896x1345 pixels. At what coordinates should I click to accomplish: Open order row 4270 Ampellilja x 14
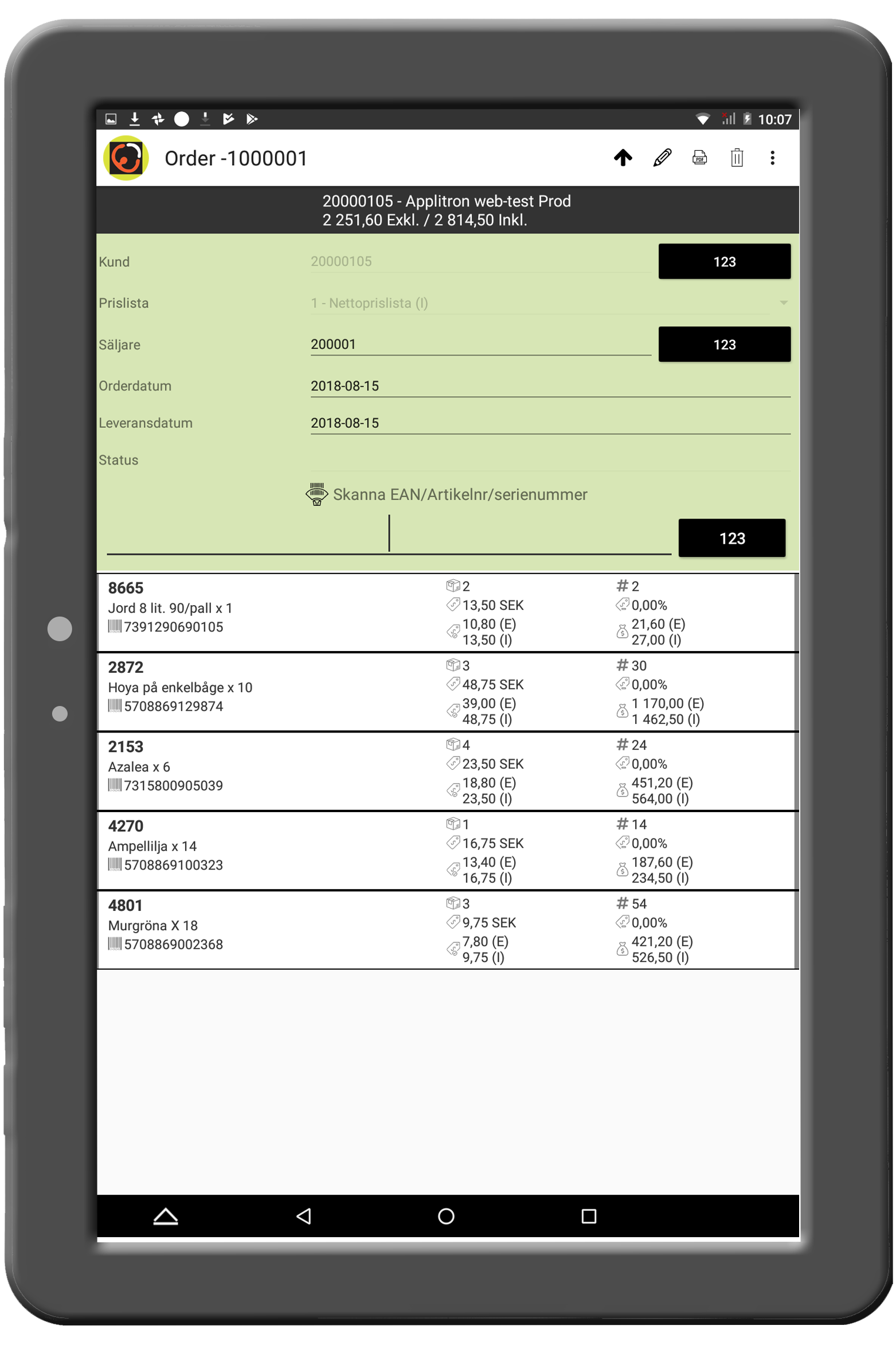(x=447, y=850)
